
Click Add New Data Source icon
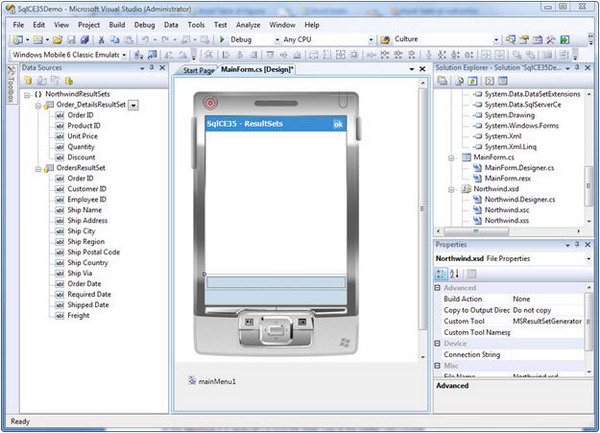pyautogui.click(x=28, y=81)
